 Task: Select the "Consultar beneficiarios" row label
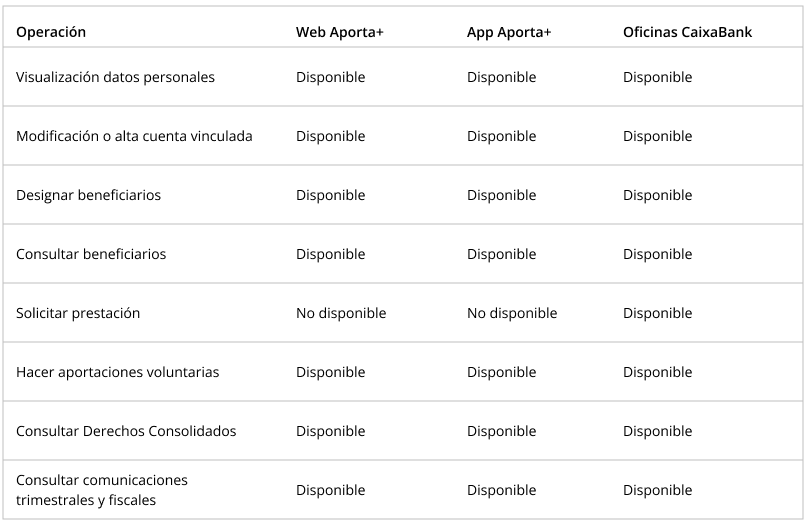(x=91, y=254)
